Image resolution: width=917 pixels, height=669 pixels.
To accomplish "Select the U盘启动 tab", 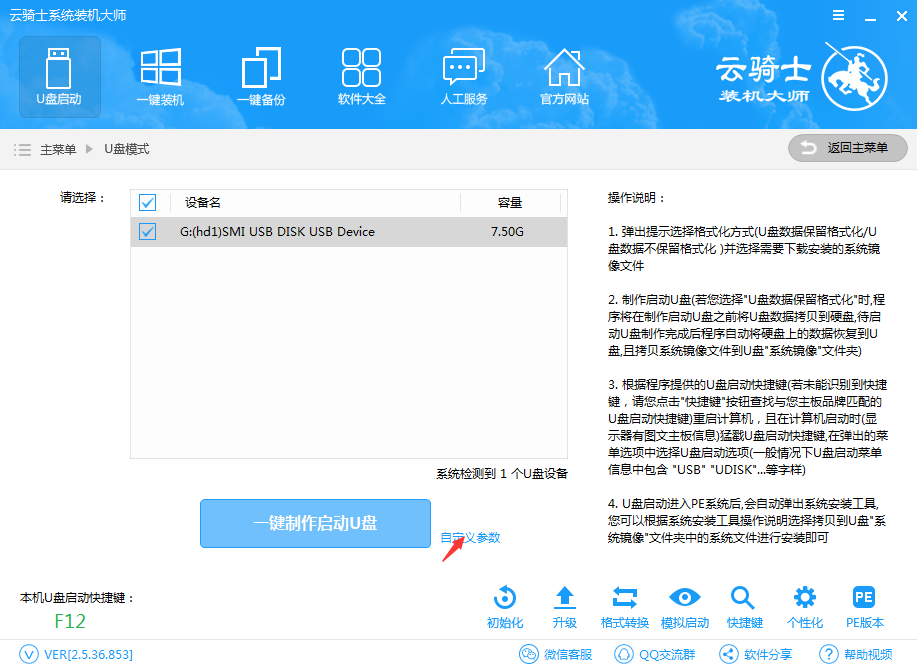I will coord(58,75).
